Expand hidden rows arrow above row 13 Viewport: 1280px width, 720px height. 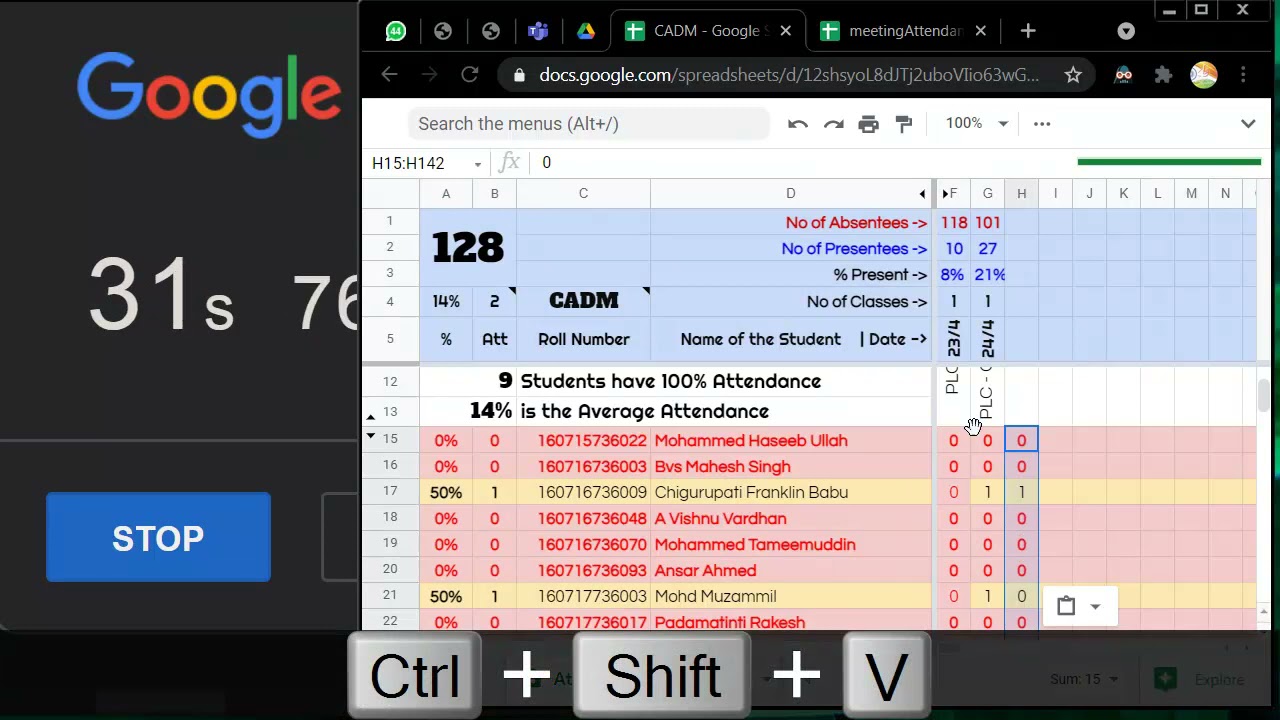[371, 417]
